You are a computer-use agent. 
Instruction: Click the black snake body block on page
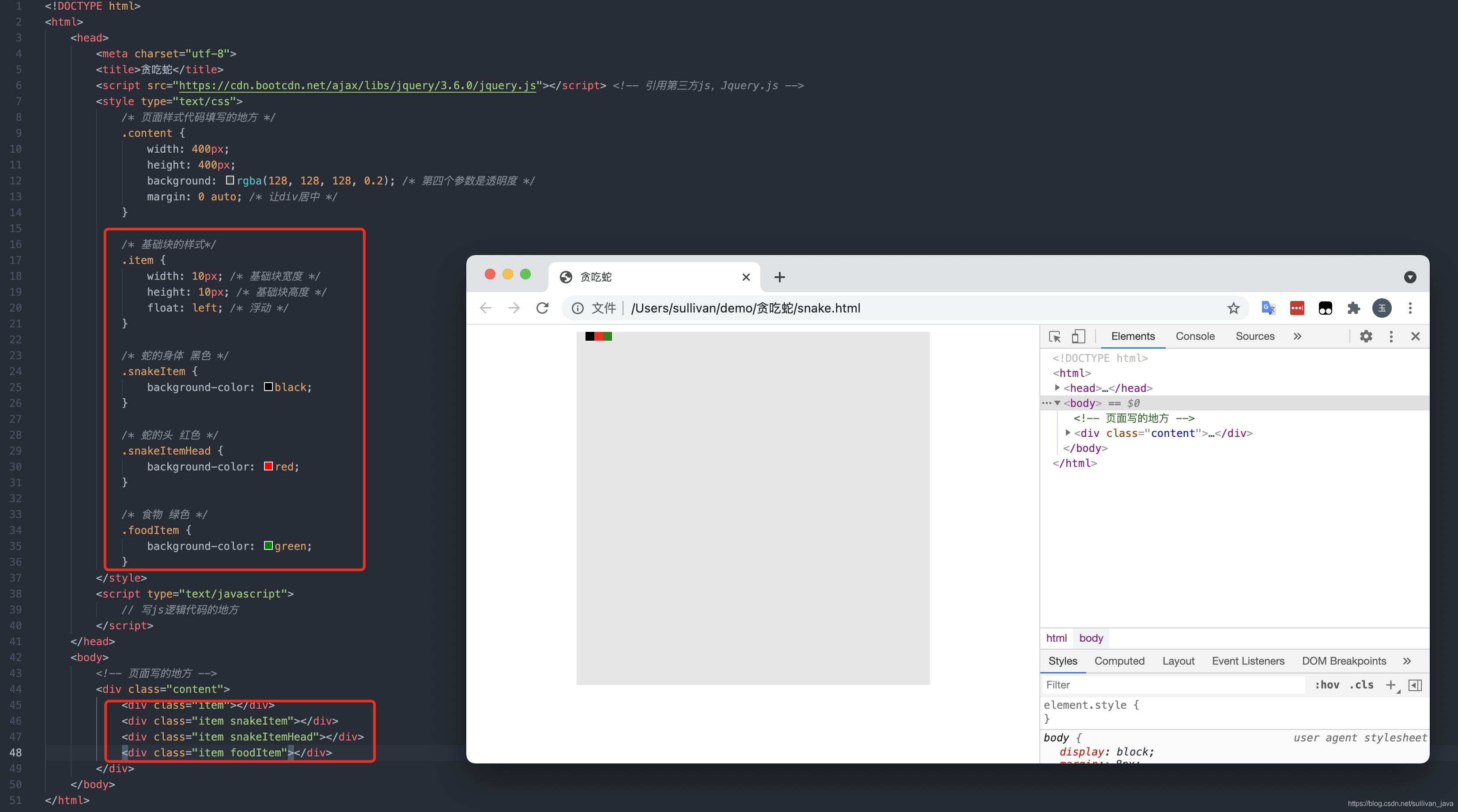590,337
